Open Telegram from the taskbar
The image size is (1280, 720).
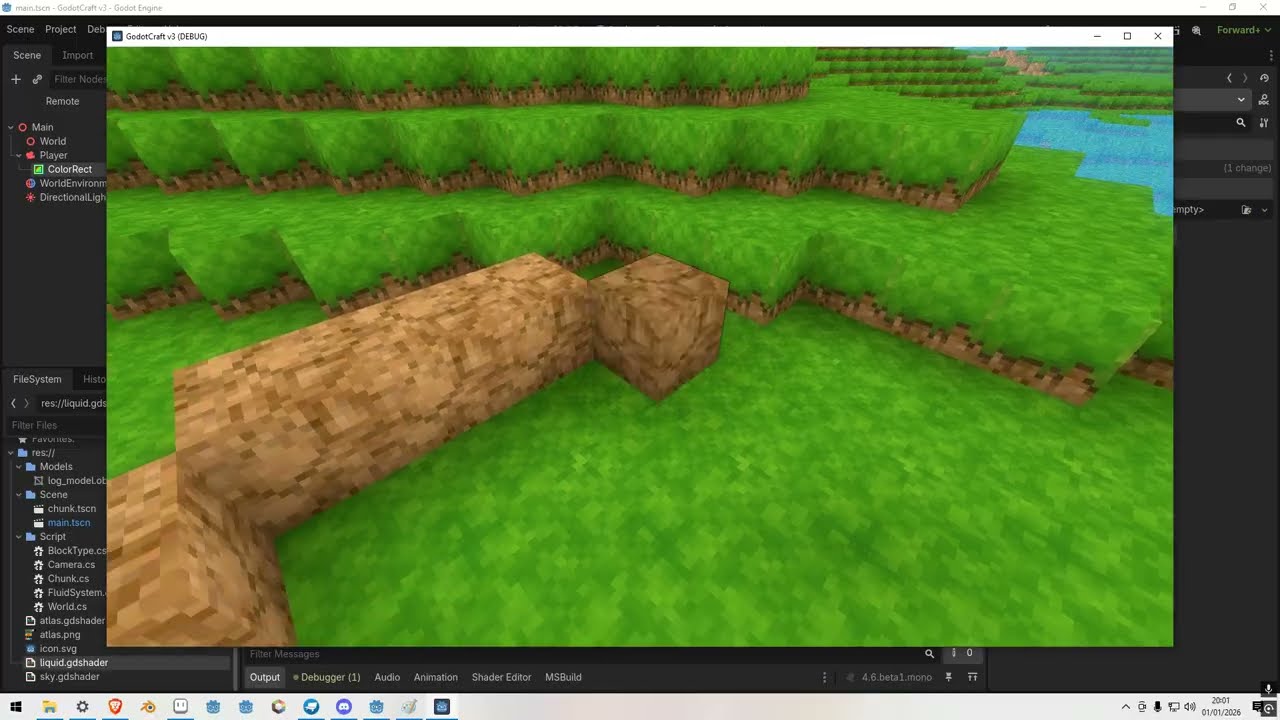[x=311, y=707]
